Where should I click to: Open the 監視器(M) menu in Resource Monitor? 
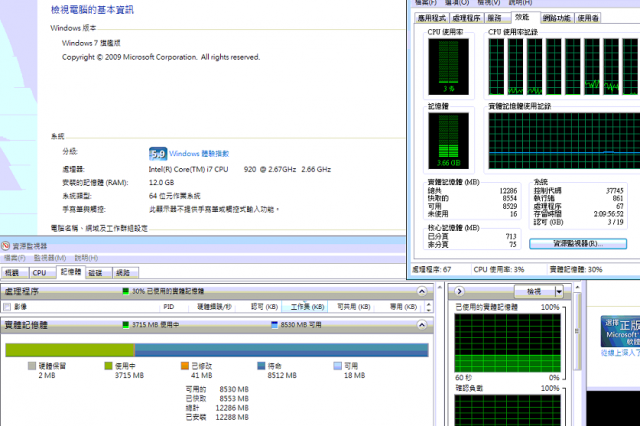(50, 258)
